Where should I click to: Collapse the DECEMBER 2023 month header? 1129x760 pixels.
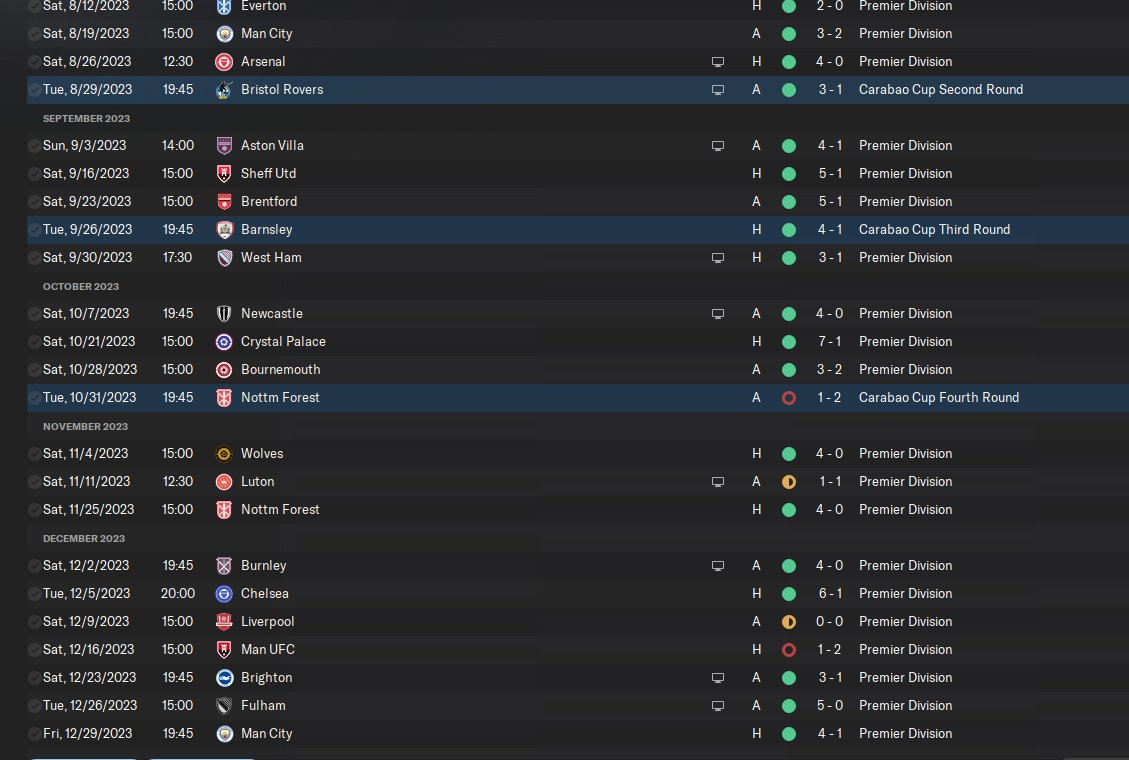pyautogui.click(x=84, y=538)
